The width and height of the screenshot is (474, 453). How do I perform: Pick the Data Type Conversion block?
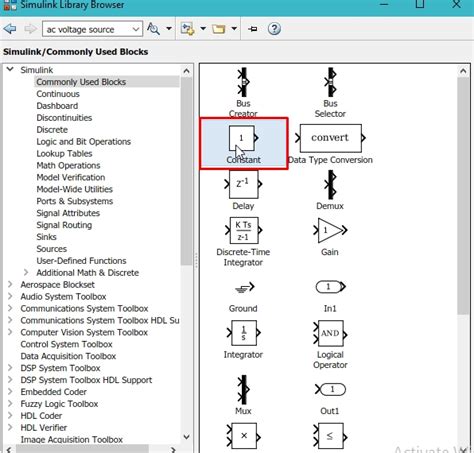tap(330, 138)
